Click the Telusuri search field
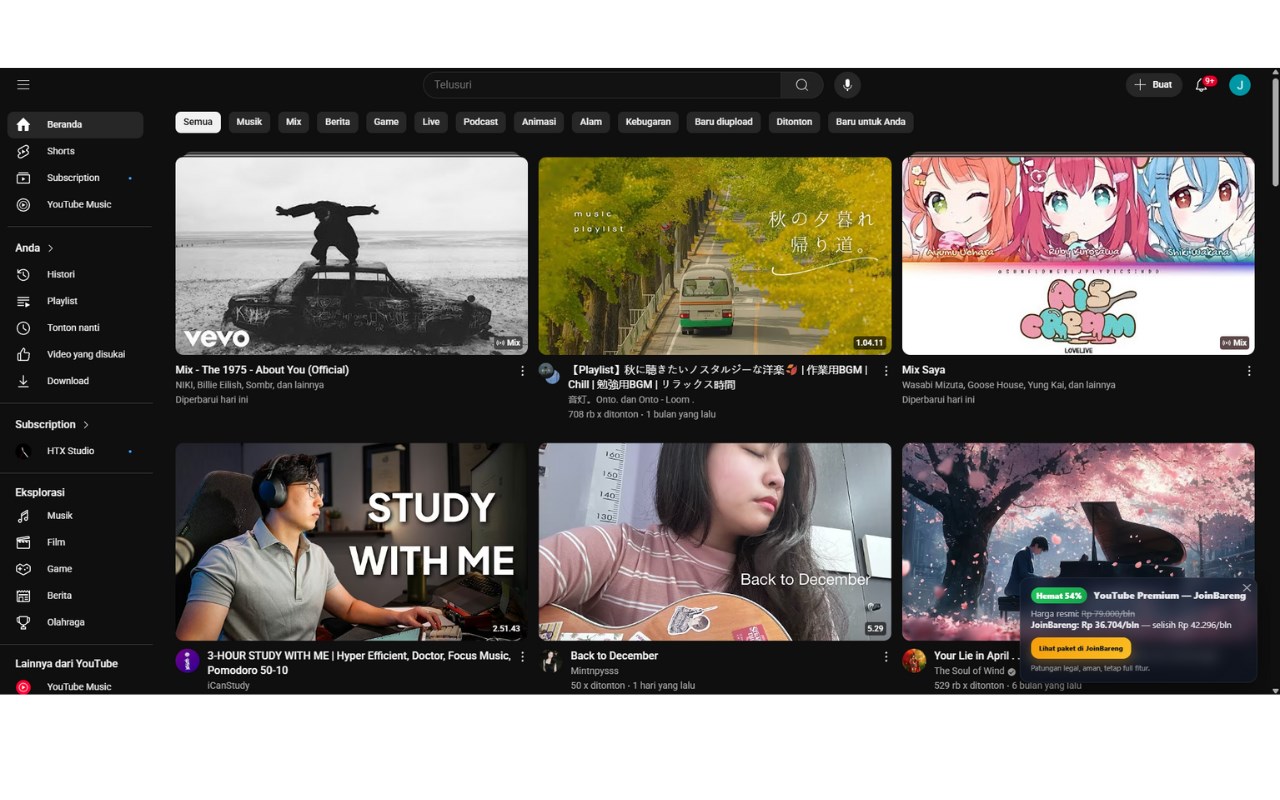Screen dimensions: 1280x800 pyautogui.click(x=602, y=85)
